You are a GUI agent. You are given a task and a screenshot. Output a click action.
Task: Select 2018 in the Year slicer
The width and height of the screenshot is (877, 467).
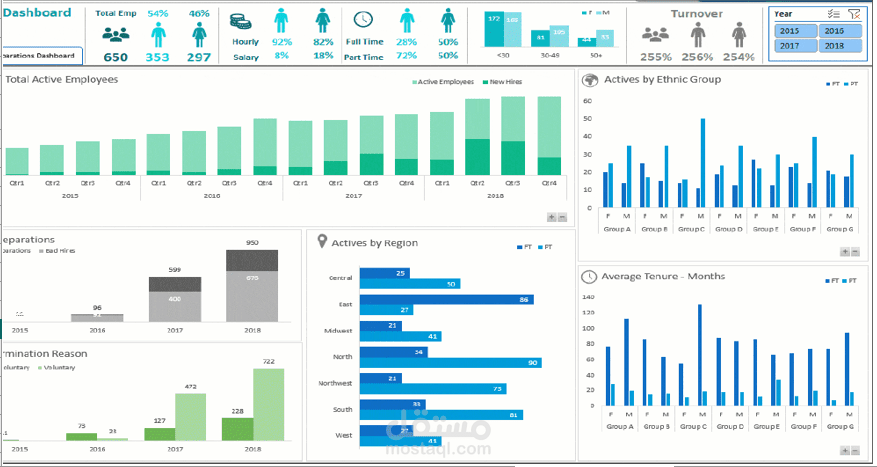click(x=840, y=46)
